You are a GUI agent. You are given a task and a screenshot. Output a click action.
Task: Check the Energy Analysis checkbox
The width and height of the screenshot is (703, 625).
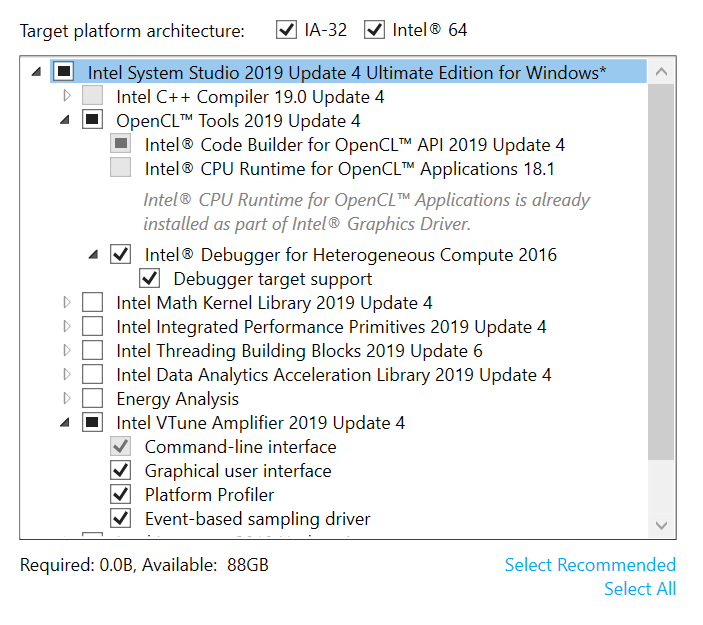[x=92, y=398]
